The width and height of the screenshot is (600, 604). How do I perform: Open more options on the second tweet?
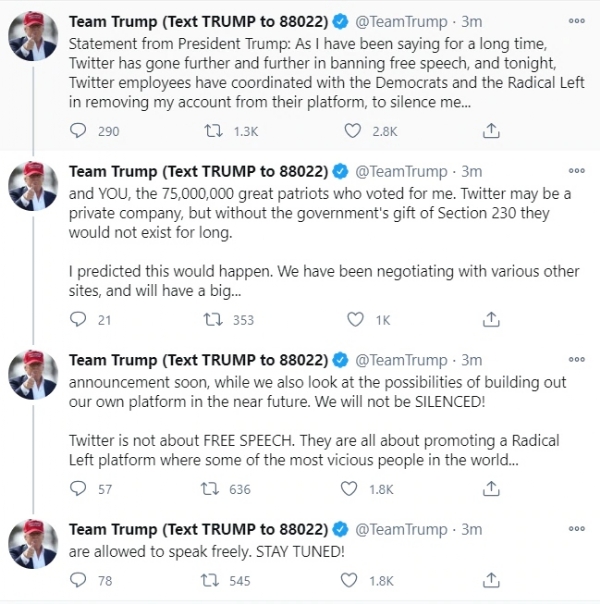[x=577, y=170]
